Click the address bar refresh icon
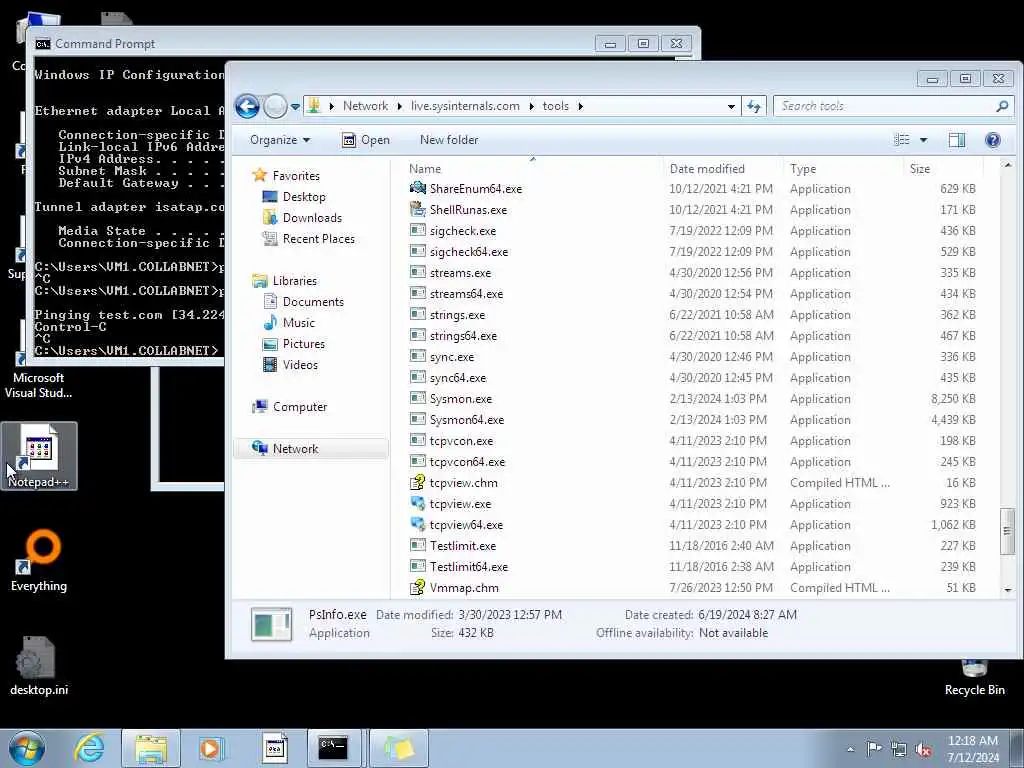Image resolution: width=1024 pixels, height=768 pixels. 754,106
